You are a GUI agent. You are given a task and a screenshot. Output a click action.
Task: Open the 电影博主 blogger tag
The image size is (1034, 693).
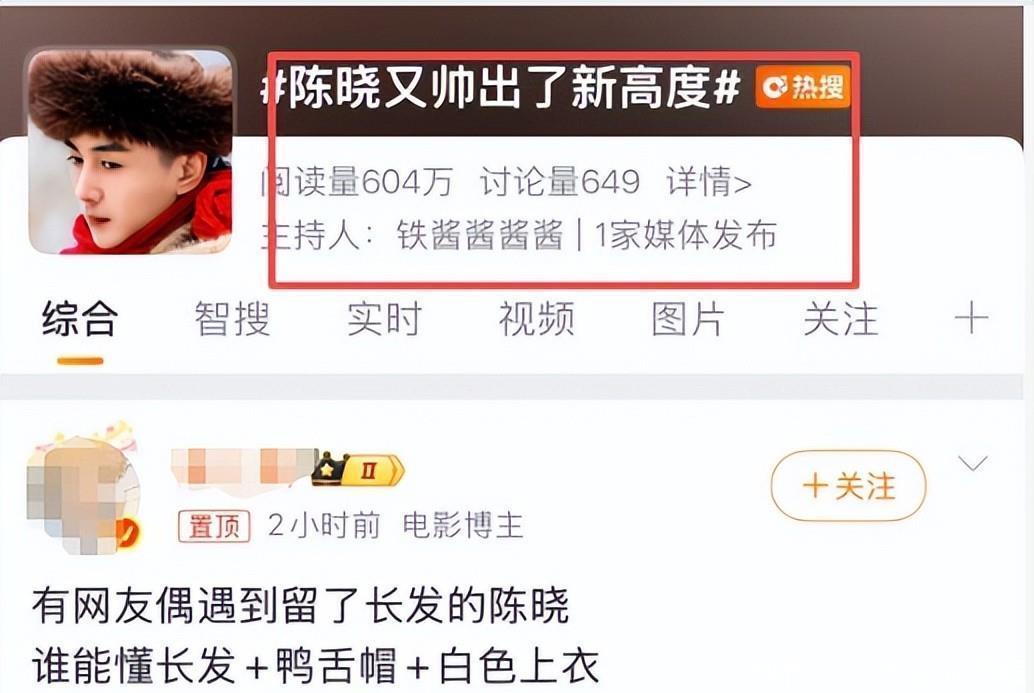tap(463, 526)
